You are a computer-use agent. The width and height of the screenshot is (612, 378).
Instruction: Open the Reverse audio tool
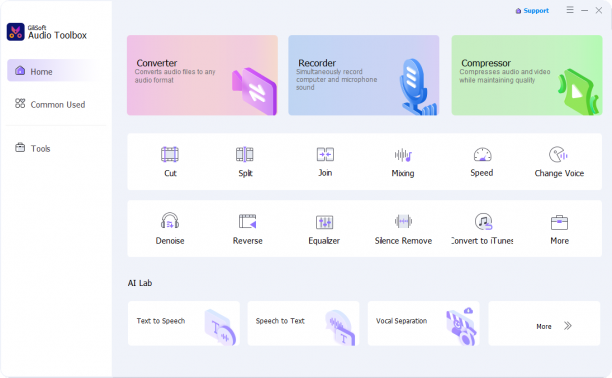247,229
